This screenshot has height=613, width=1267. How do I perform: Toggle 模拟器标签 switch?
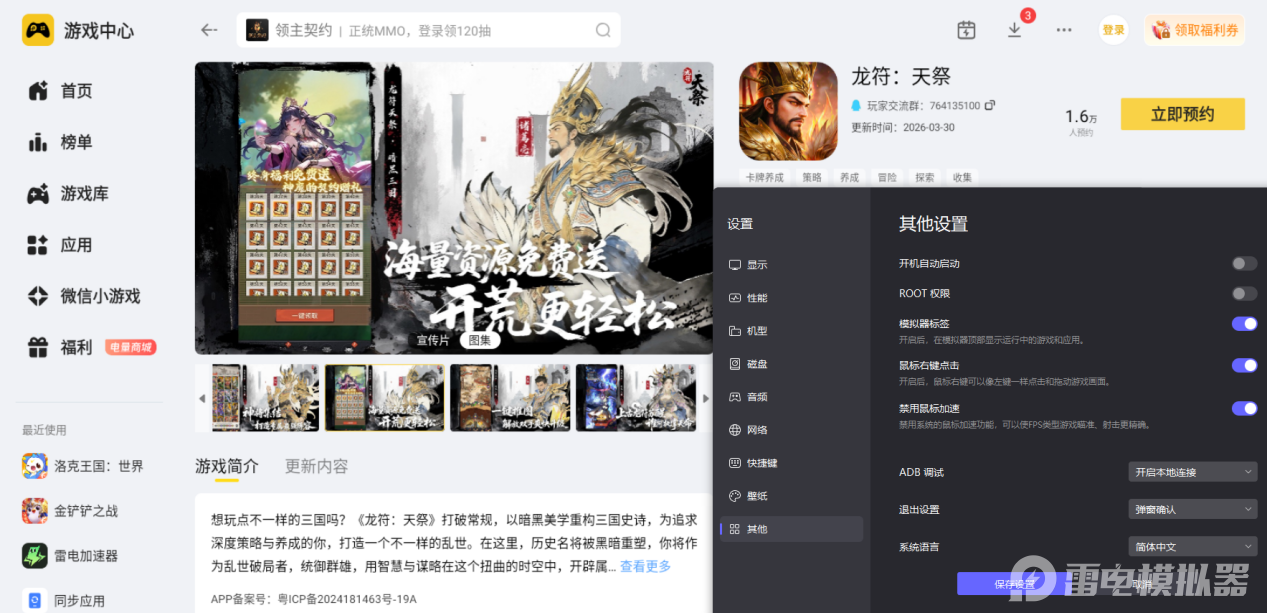pyautogui.click(x=1244, y=323)
